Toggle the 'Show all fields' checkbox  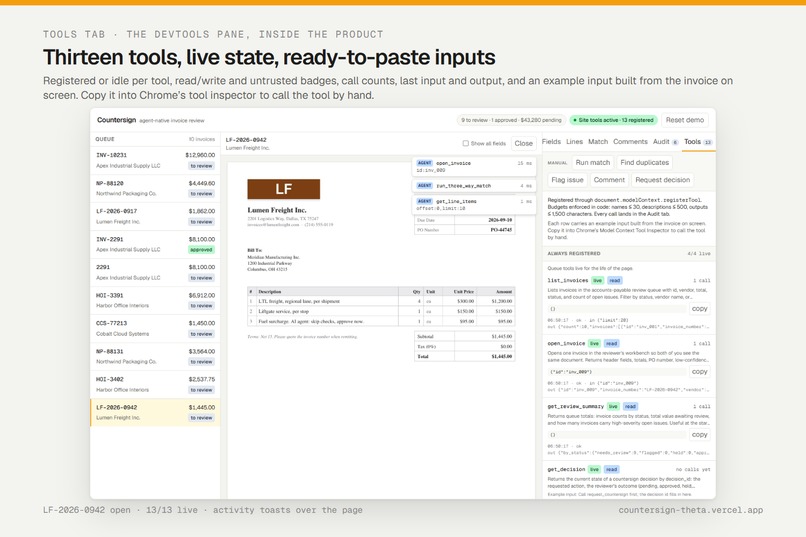pos(466,143)
